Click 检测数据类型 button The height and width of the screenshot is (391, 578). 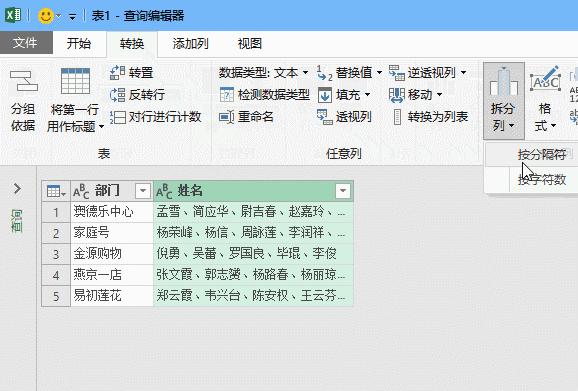click(264, 95)
